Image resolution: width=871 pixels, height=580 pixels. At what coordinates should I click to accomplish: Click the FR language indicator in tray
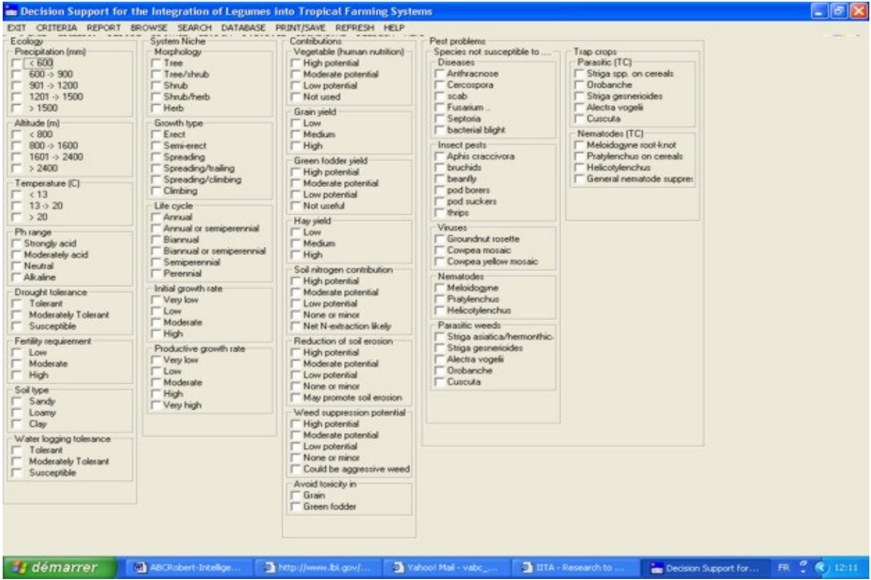(783, 568)
